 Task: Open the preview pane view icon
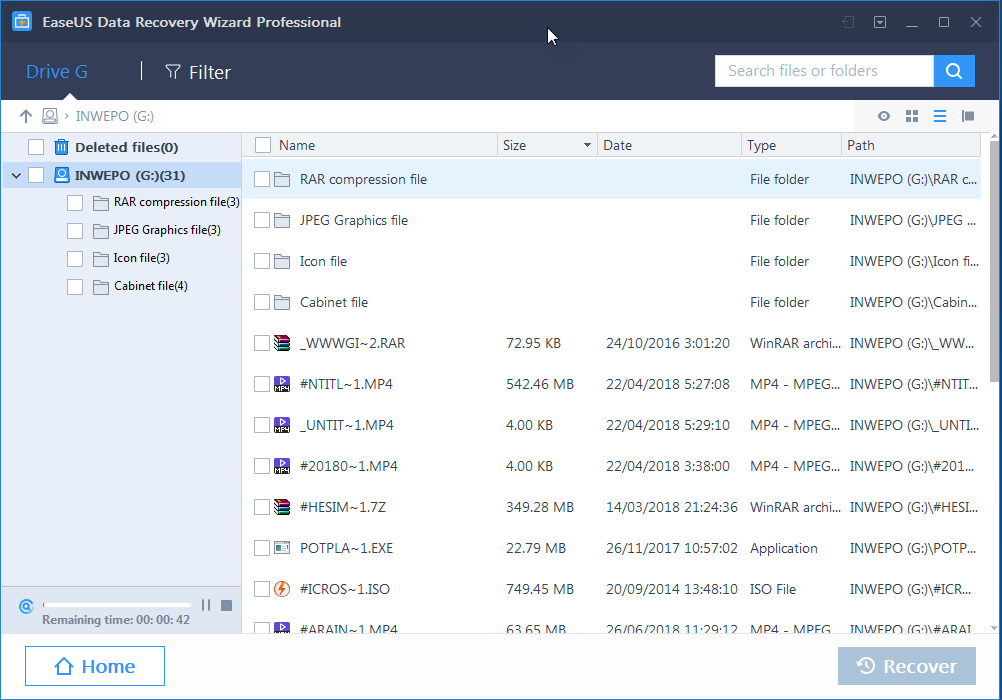pyautogui.click(x=968, y=116)
